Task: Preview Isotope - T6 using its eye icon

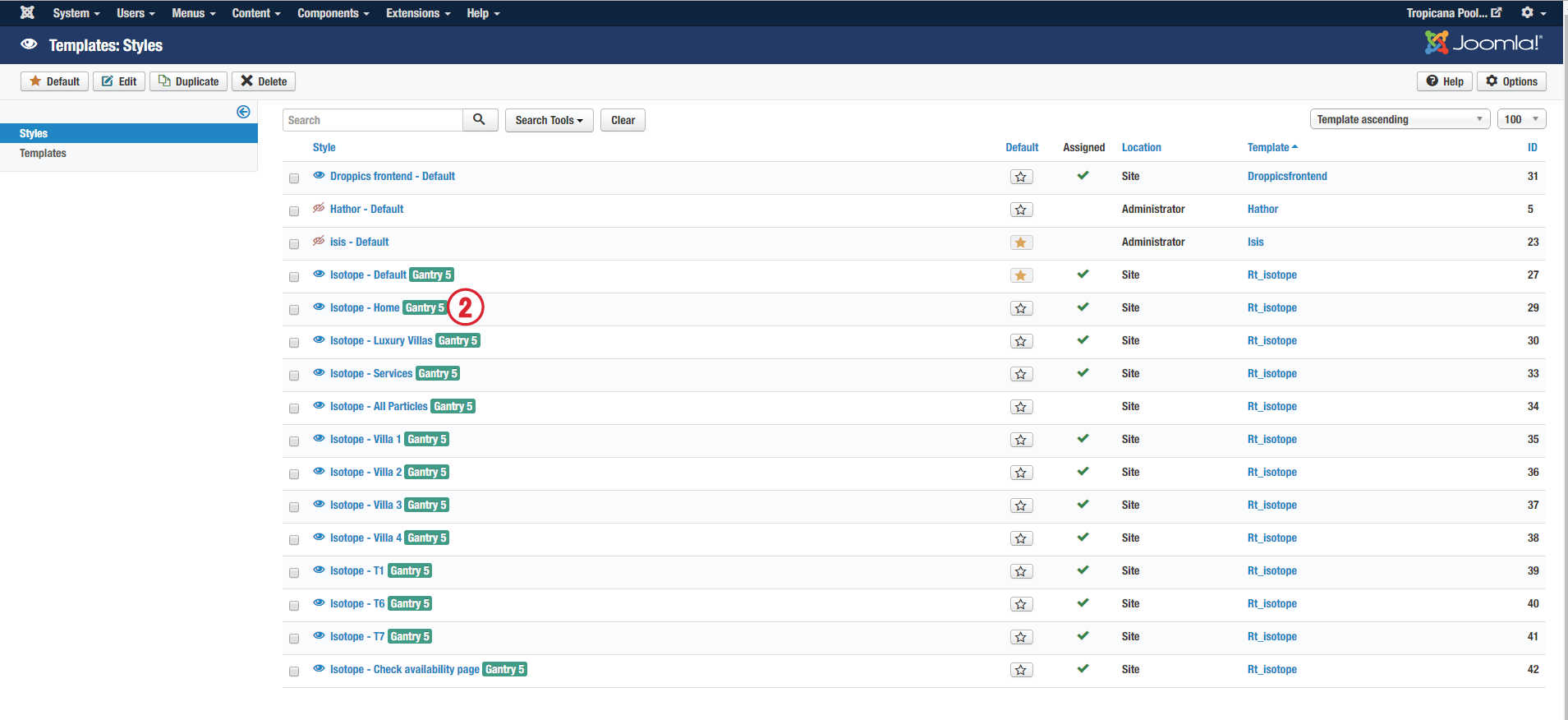Action: click(x=319, y=602)
